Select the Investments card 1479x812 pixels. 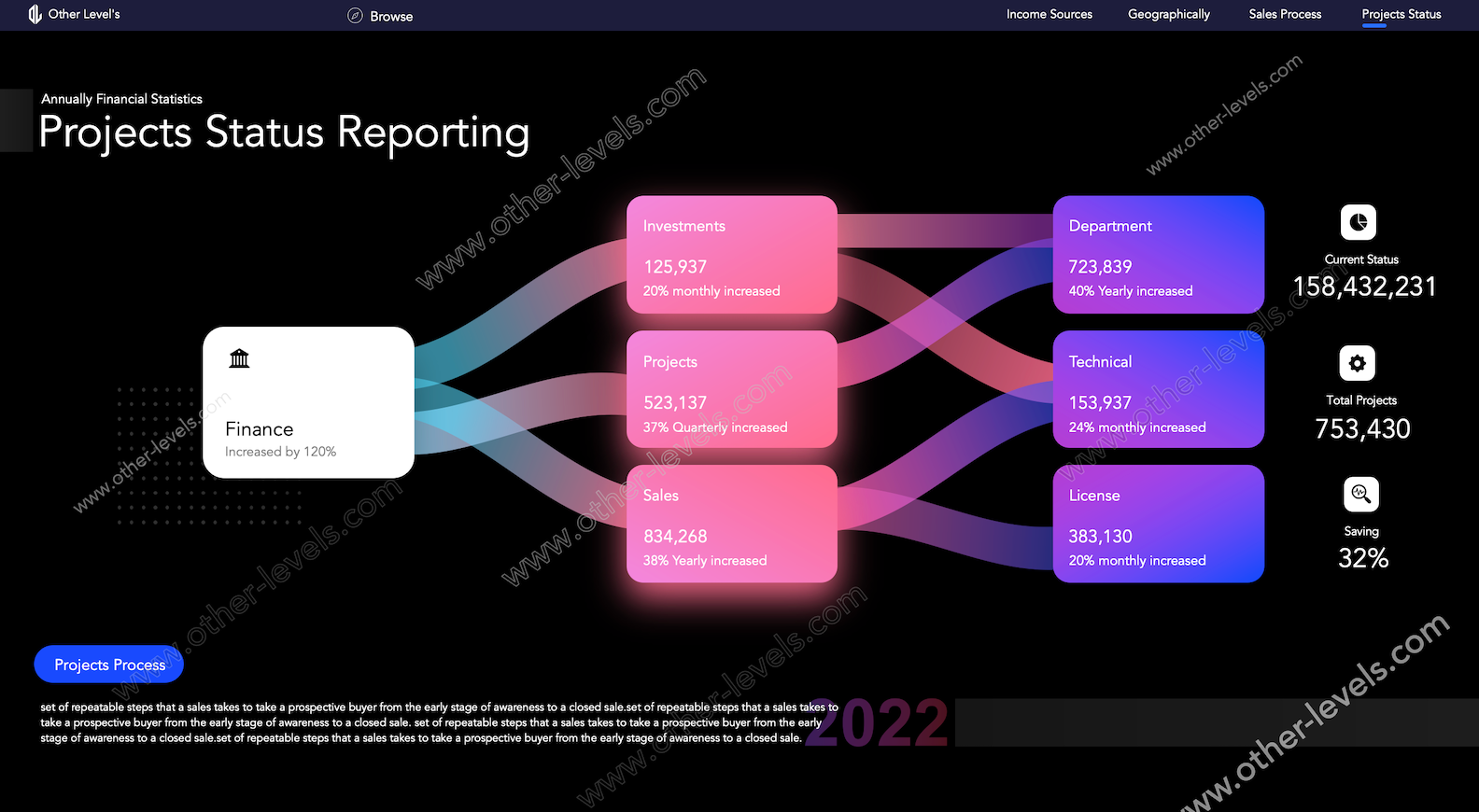[732, 254]
